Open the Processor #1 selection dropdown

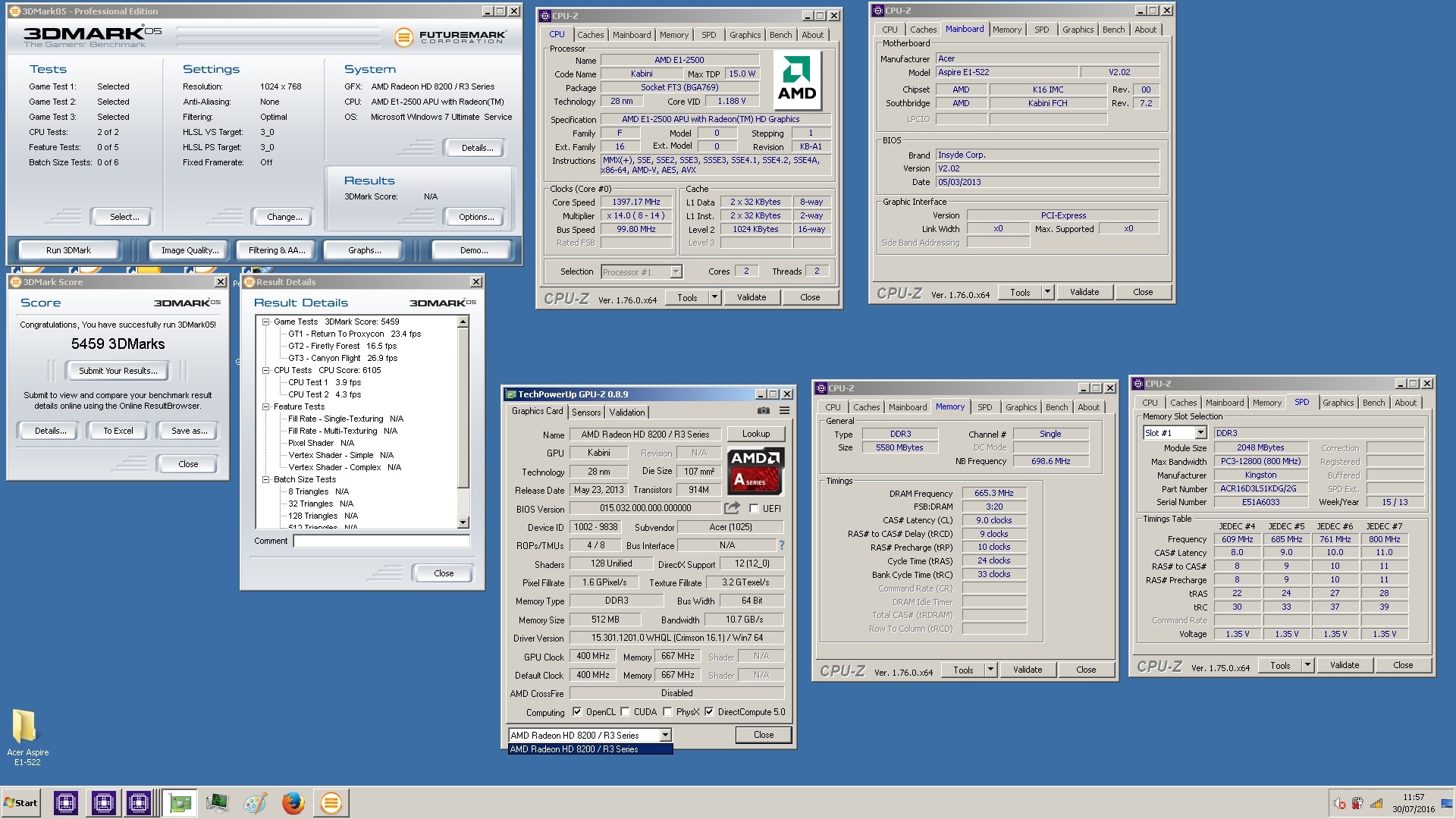676,271
